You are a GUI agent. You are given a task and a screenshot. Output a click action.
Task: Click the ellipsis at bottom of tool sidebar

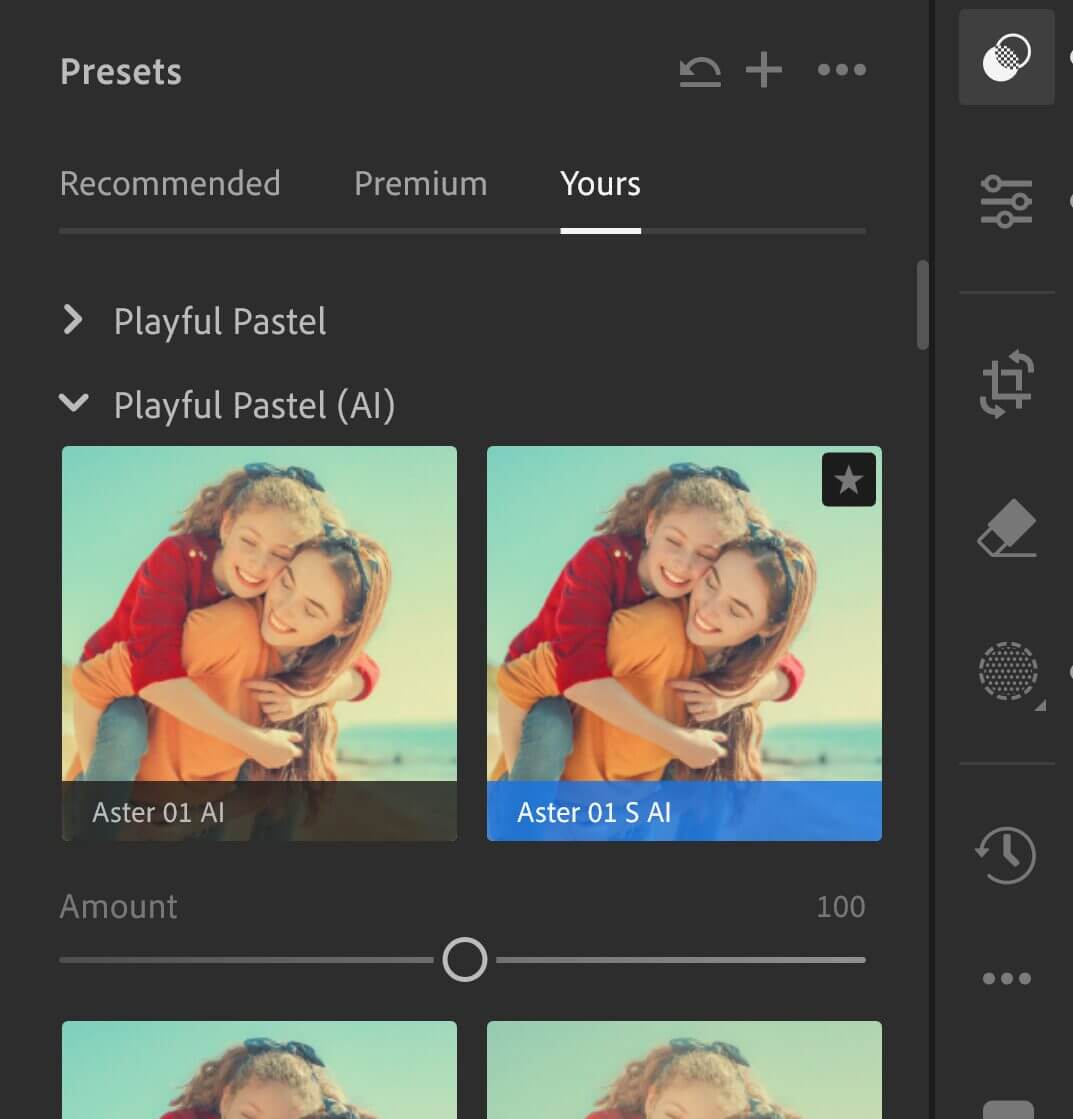point(1006,979)
